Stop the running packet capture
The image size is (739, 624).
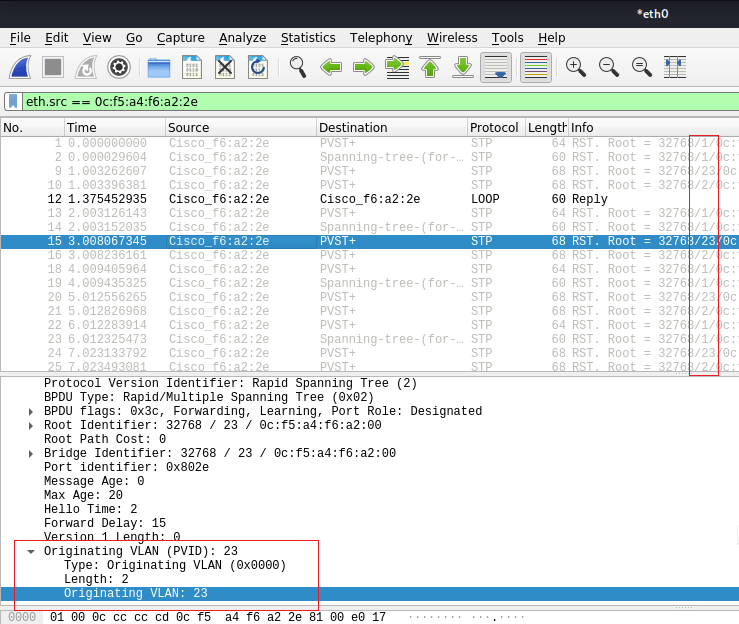(53, 67)
